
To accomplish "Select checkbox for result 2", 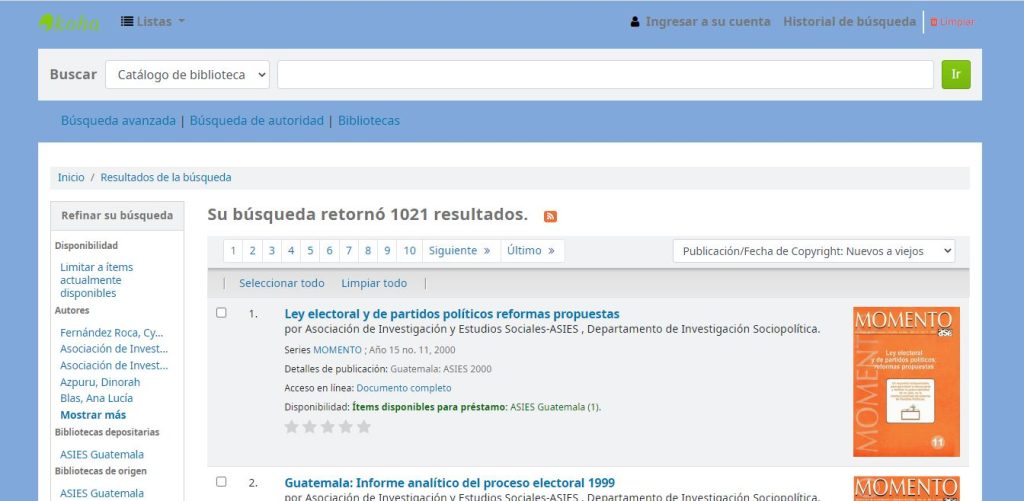I will coord(222,482).
